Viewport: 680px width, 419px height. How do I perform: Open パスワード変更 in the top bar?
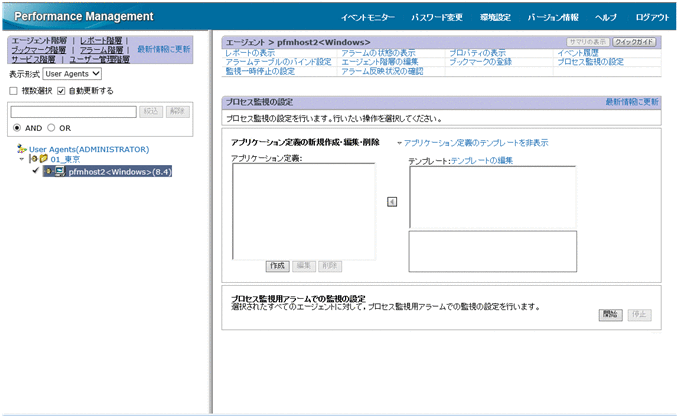click(437, 17)
